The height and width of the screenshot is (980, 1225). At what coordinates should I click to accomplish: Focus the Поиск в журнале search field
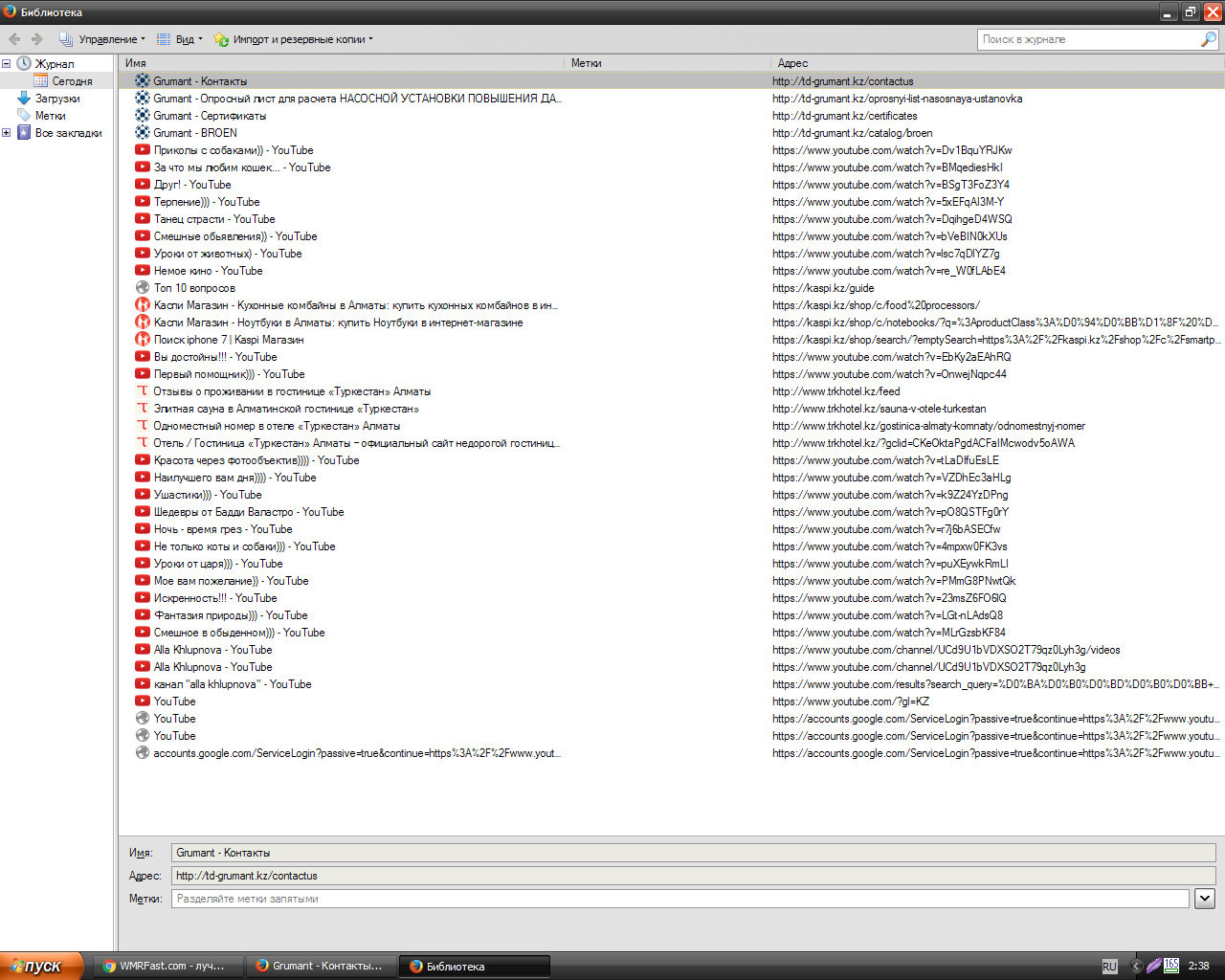[x=1089, y=39]
